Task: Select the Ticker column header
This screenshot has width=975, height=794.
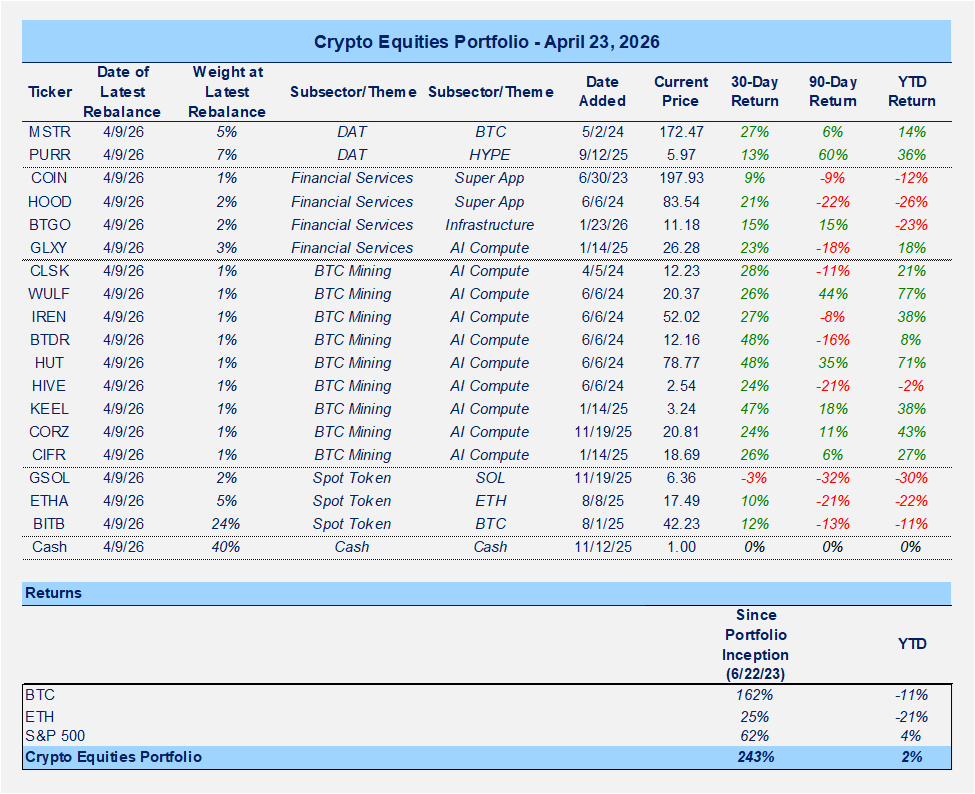Action: pyautogui.click(x=50, y=92)
